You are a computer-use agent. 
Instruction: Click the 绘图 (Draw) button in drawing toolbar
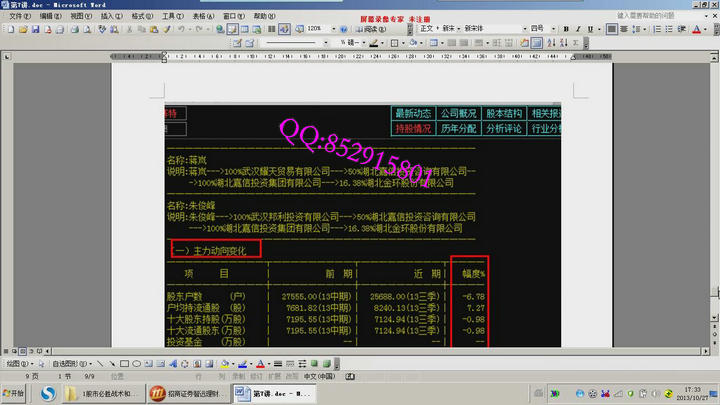click(x=14, y=364)
